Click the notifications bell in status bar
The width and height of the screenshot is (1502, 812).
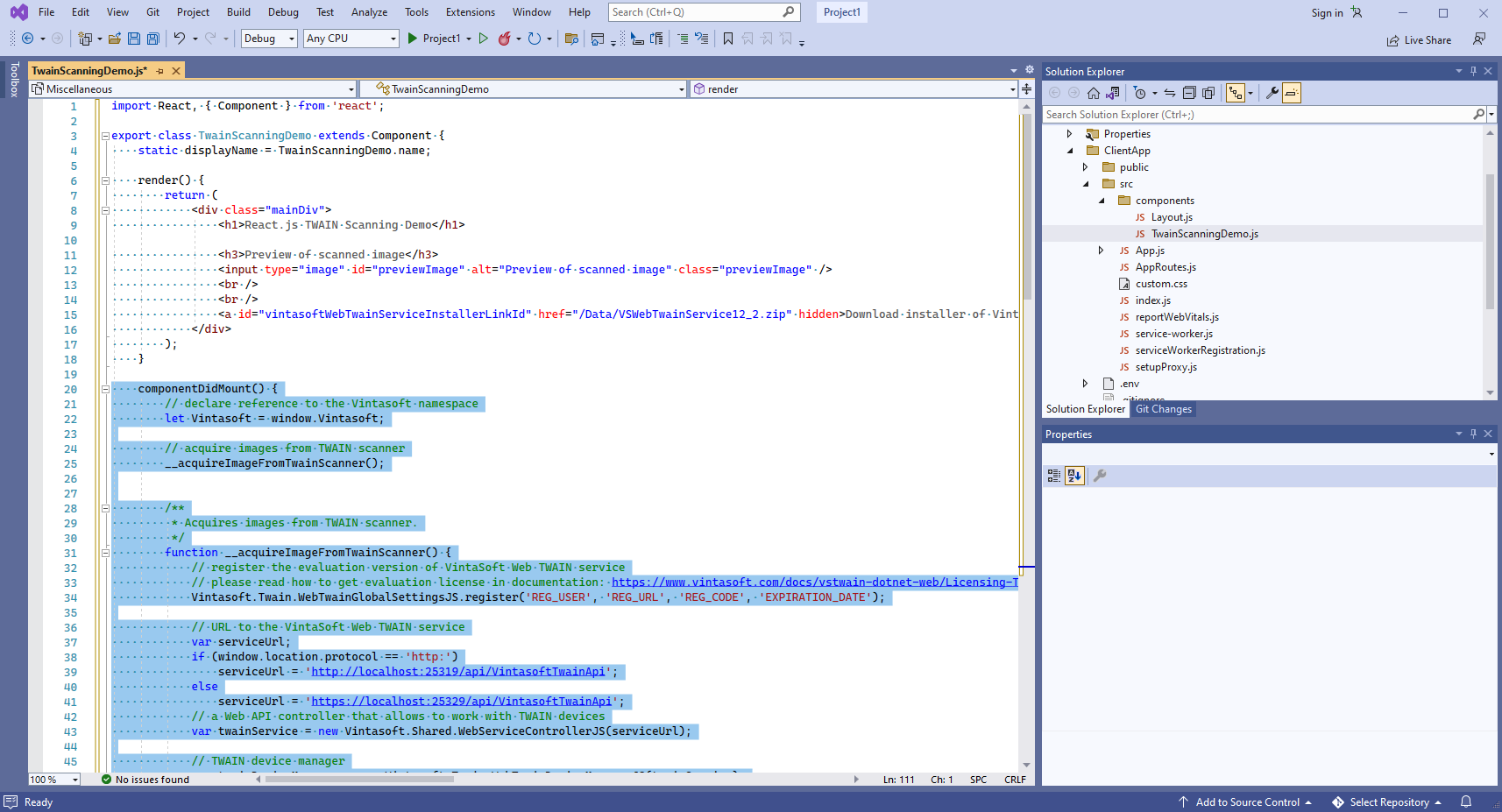pyautogui.click(x=1465, y=801)
